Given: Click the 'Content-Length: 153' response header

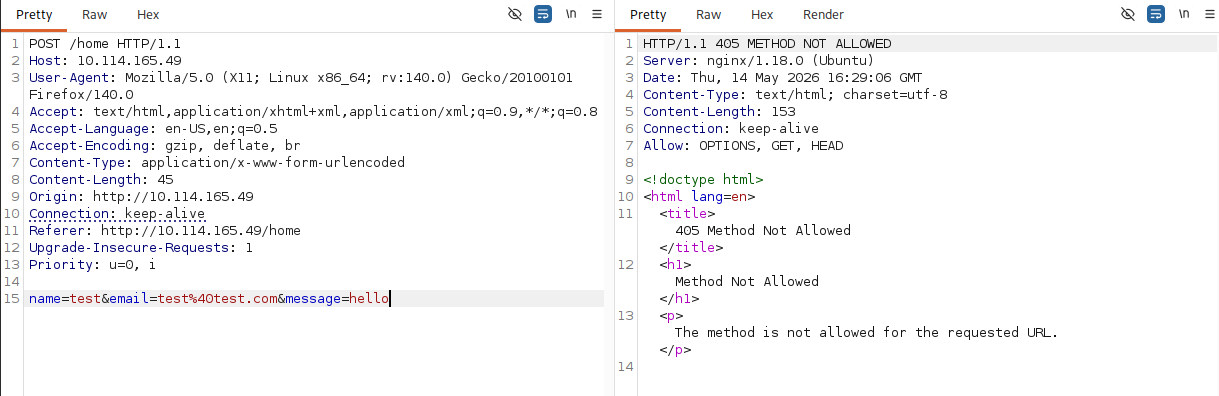Looking at the screenshot, I should click(719, 112).
